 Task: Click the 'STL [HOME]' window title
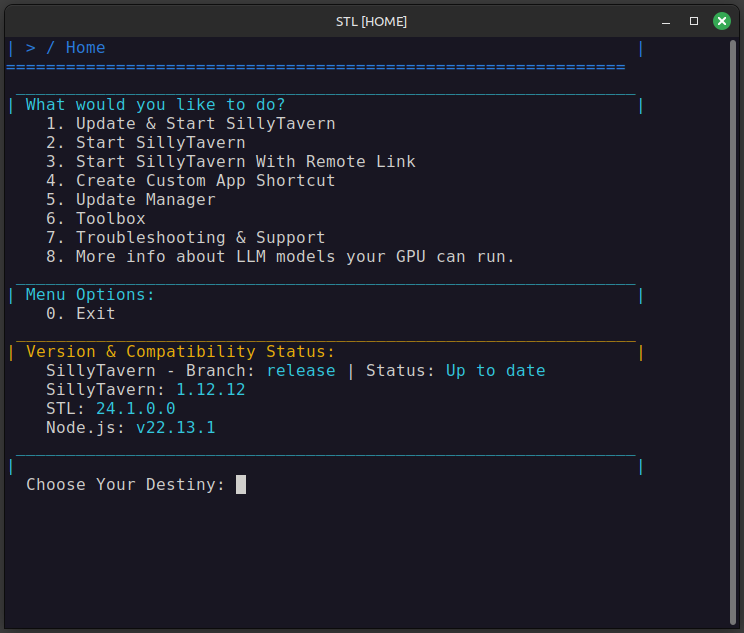pos(371,22)
